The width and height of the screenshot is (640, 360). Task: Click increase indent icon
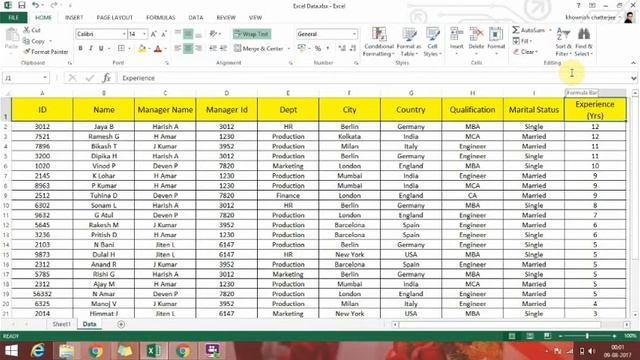click(x=223, y=48)
